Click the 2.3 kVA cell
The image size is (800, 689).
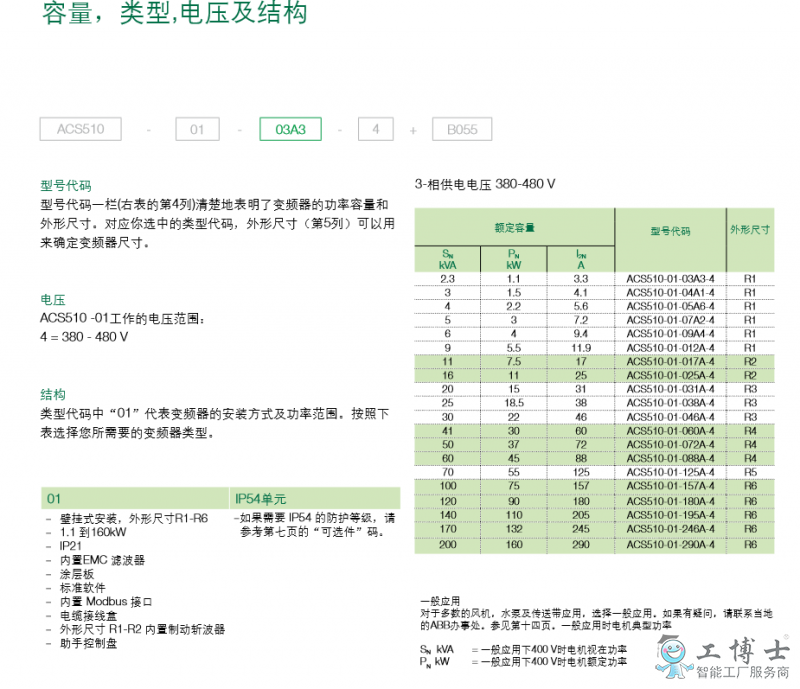447,279
